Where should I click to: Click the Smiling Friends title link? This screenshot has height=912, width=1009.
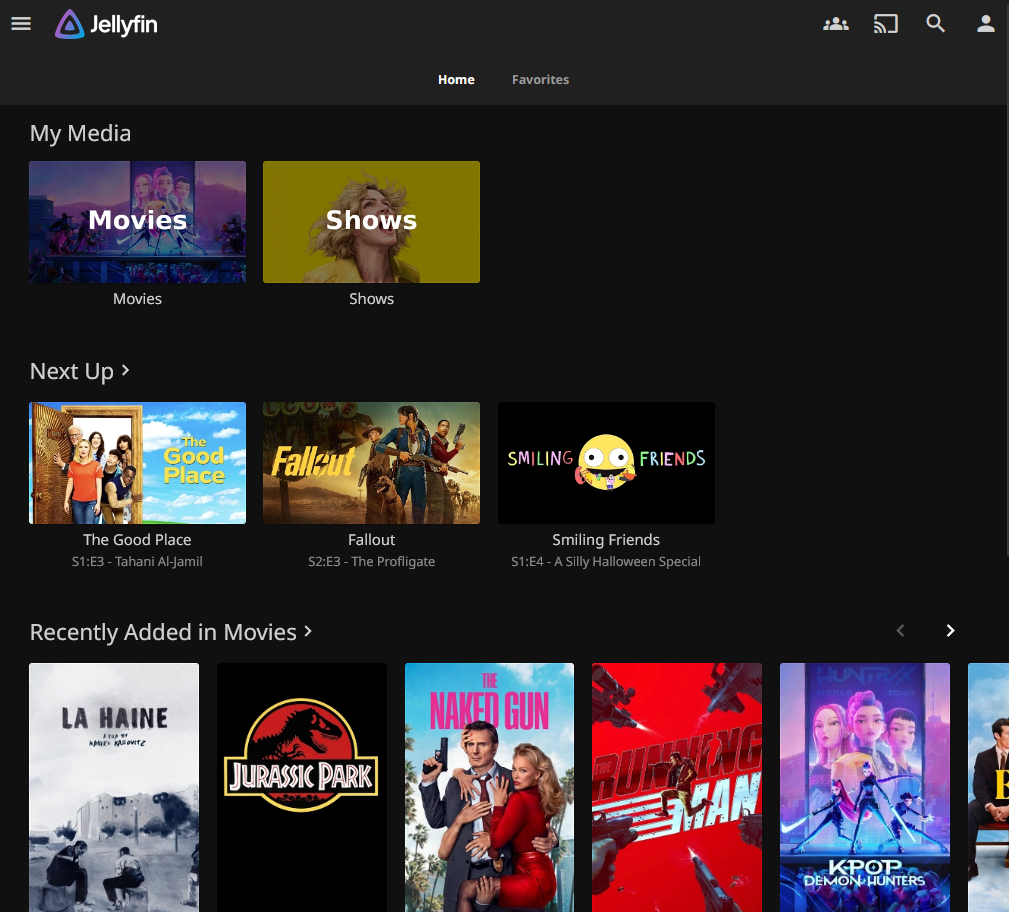[x=606, y=540]
